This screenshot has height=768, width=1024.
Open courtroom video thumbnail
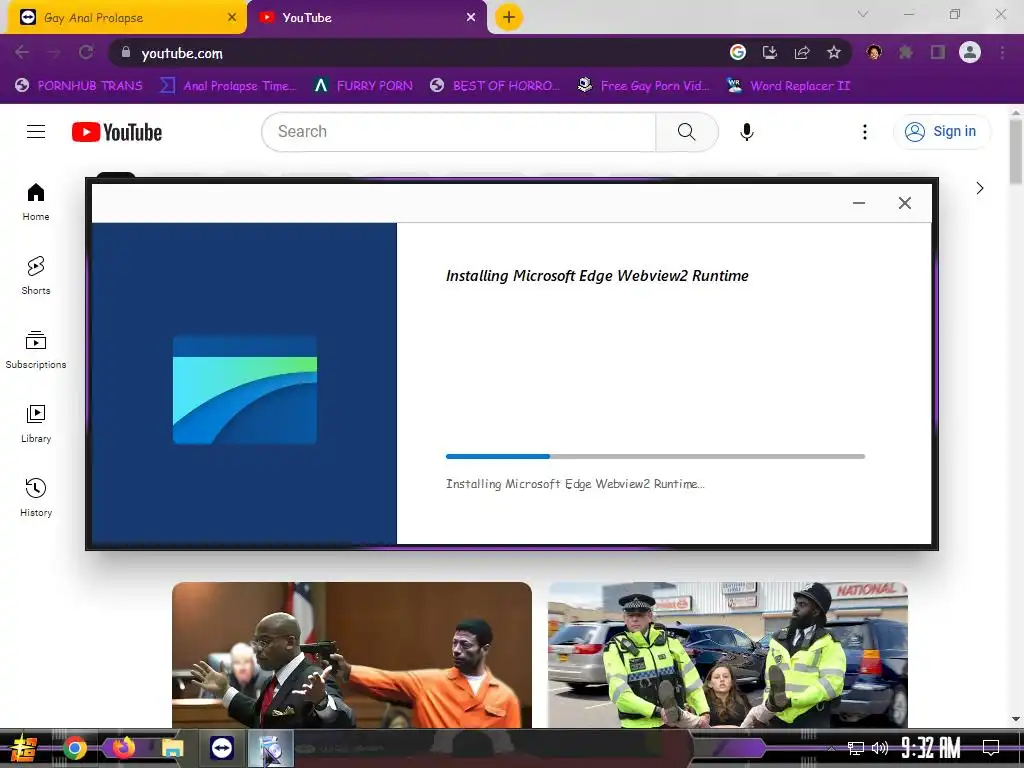coord(352,655)
